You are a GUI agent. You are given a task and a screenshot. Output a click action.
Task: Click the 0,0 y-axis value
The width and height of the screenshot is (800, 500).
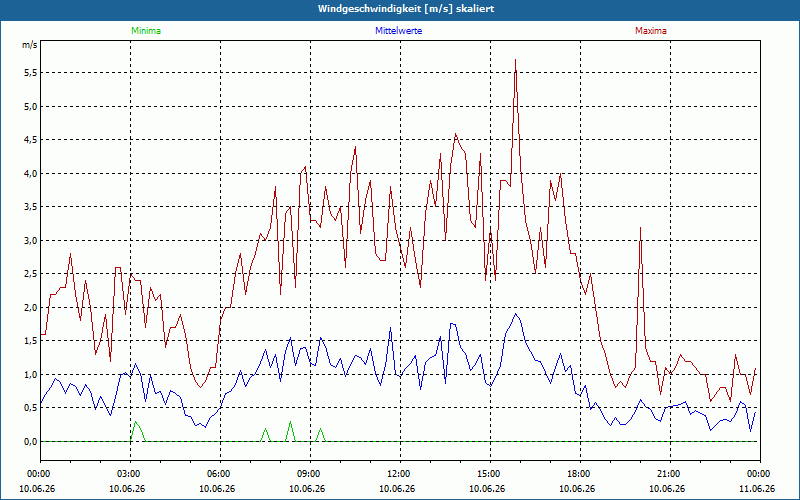pyautogui.click(x=31, y=441)
